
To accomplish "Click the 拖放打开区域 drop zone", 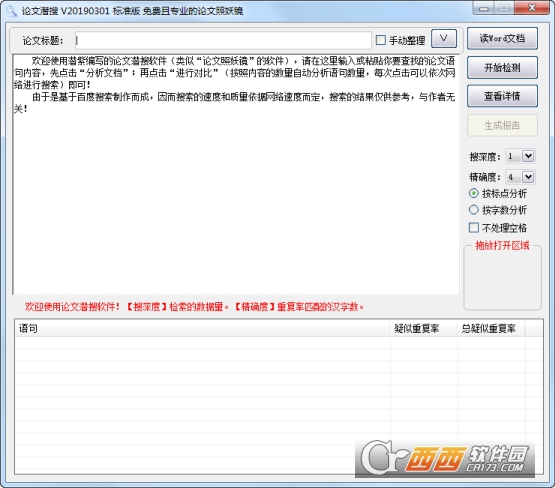I will pyautogui.click(x=502, y=278).
